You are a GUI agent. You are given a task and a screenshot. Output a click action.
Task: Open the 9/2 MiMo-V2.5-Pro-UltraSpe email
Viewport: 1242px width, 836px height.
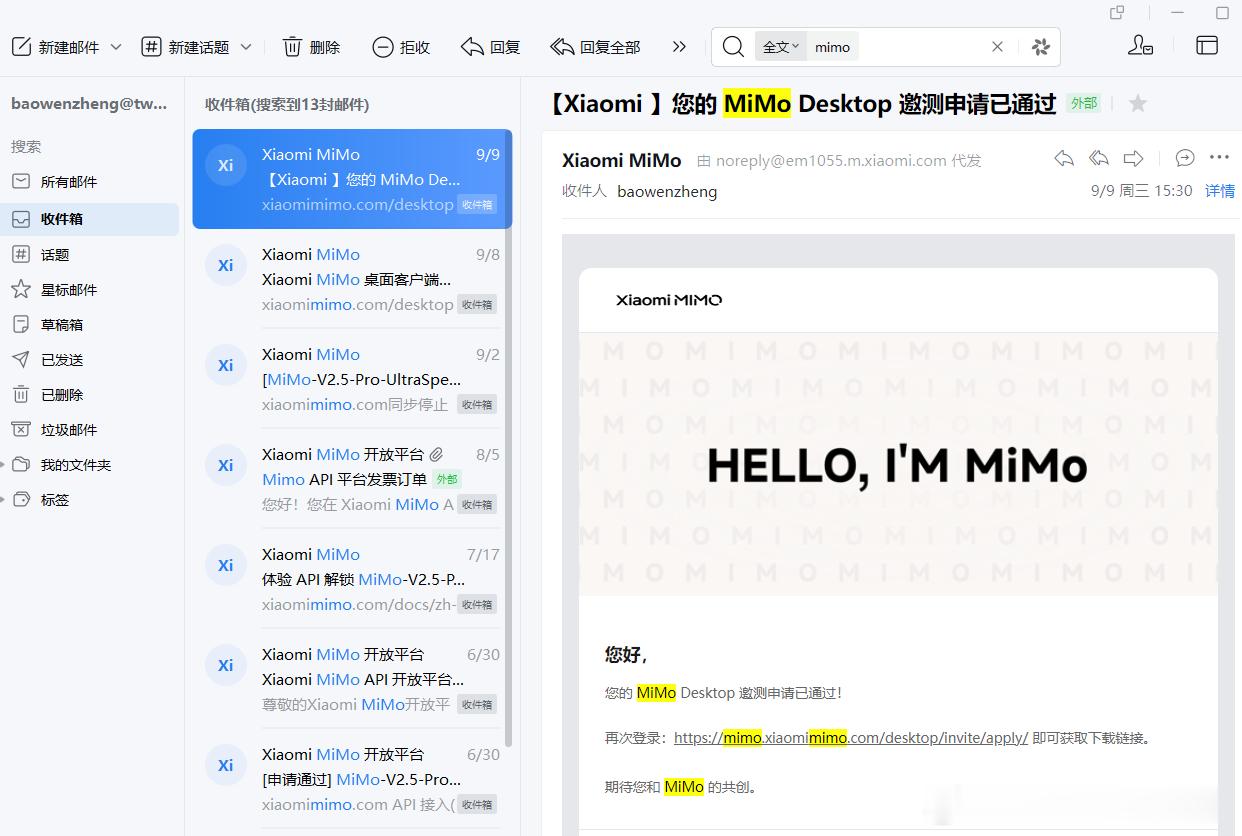pyautogui.click(x=352, y=379)
